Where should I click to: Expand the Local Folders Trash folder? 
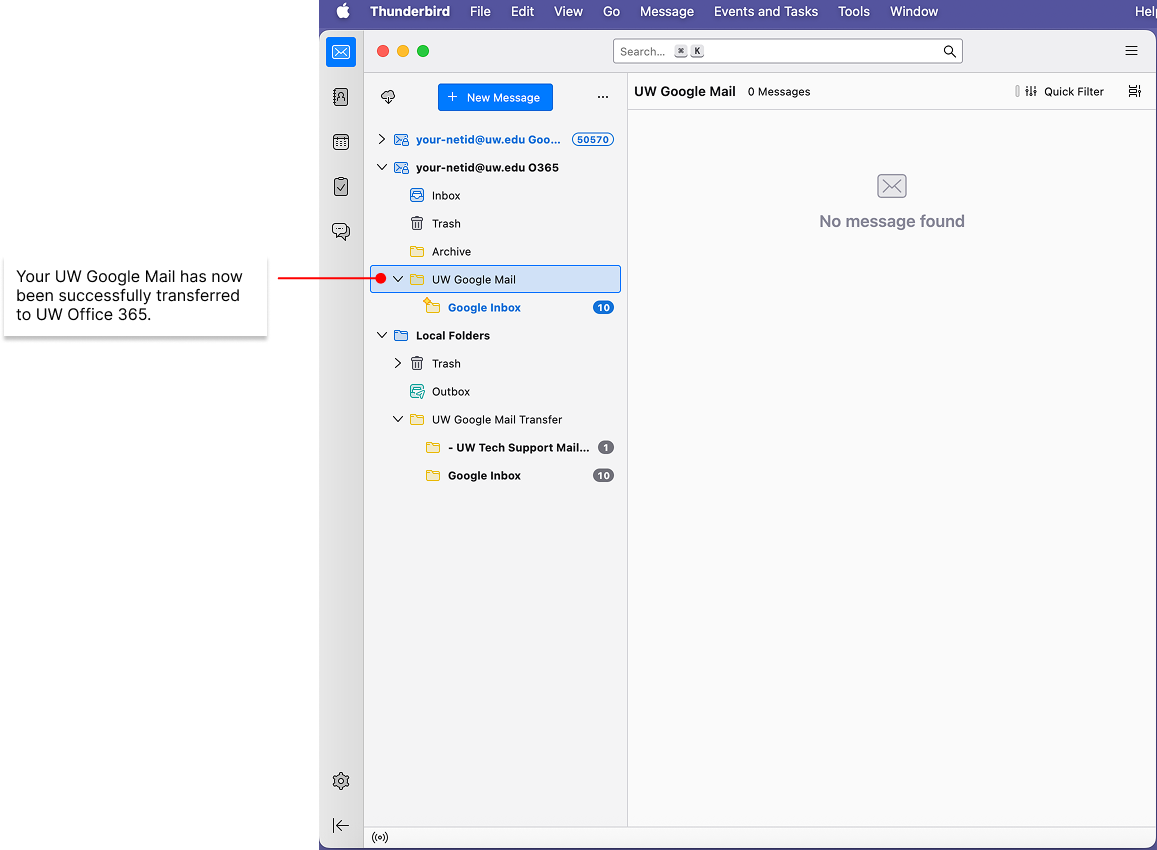click(x=398, y=364)
